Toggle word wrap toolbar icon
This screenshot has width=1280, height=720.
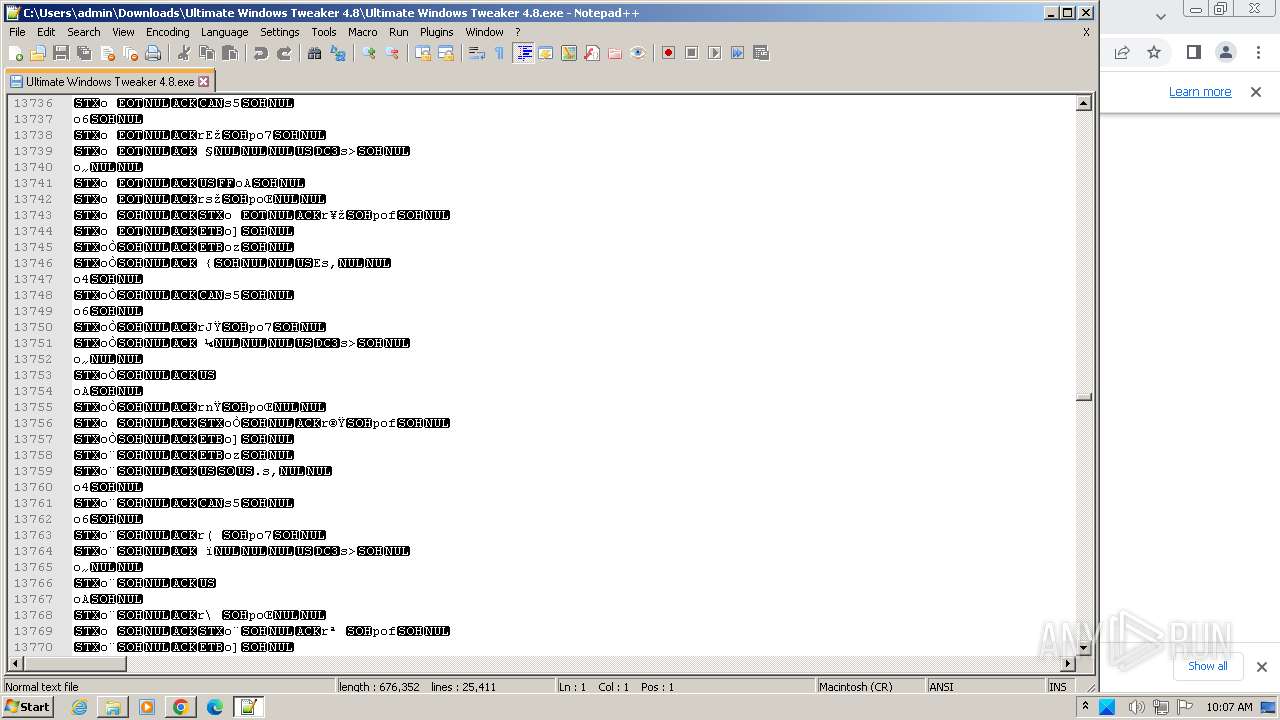477,53
